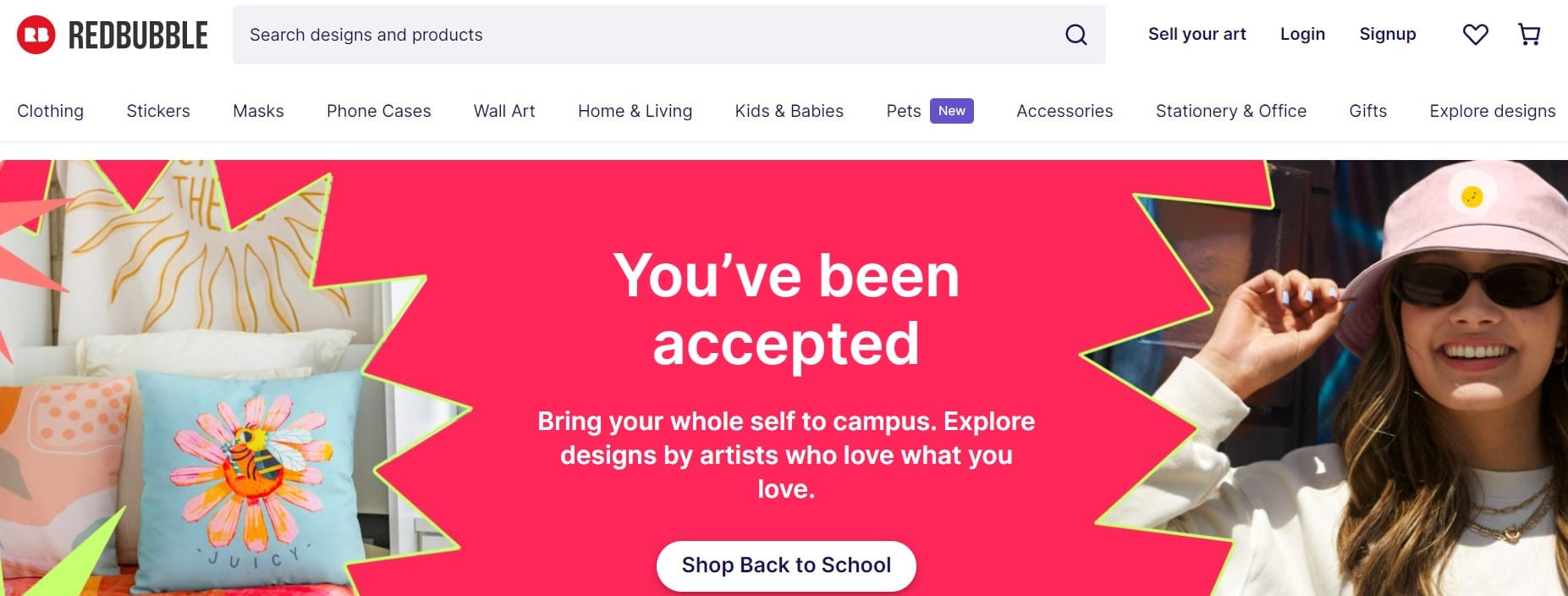
Task: Open the Login link
Action: pos(1302,35)
